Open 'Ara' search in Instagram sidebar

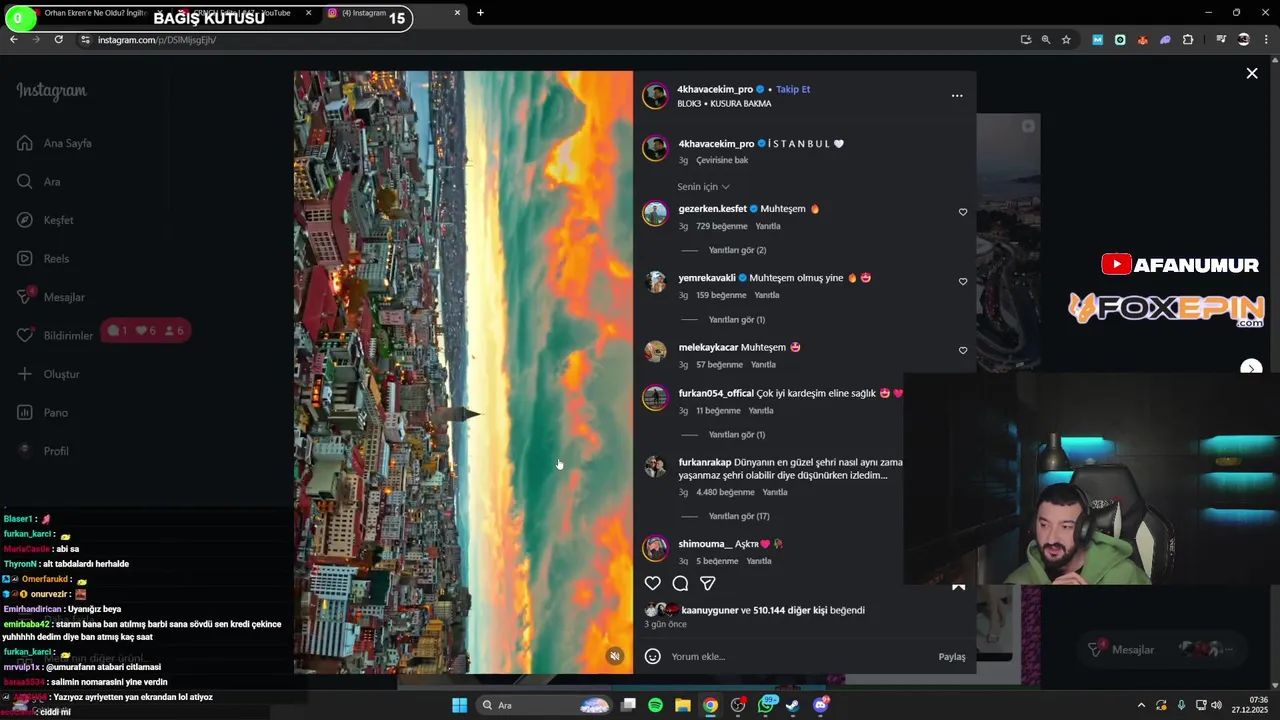40,182
